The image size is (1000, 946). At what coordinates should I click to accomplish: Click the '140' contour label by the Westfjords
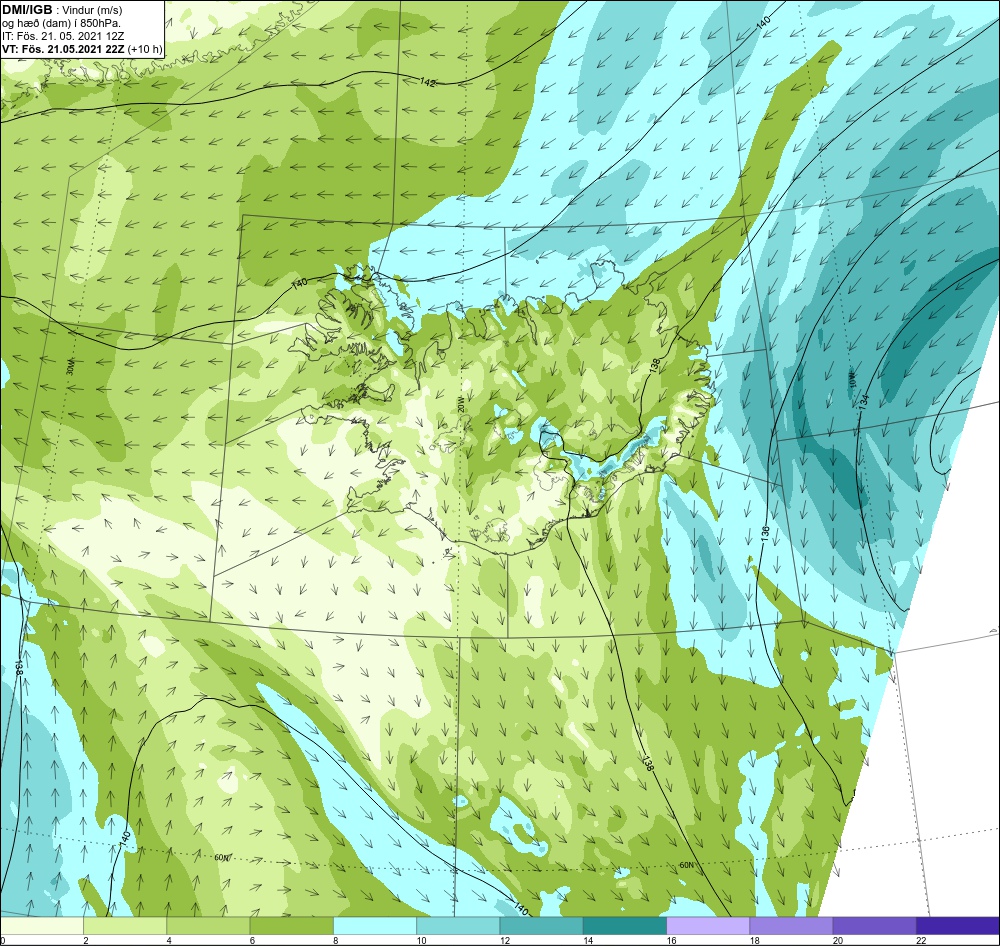click(x=300, y=285)
